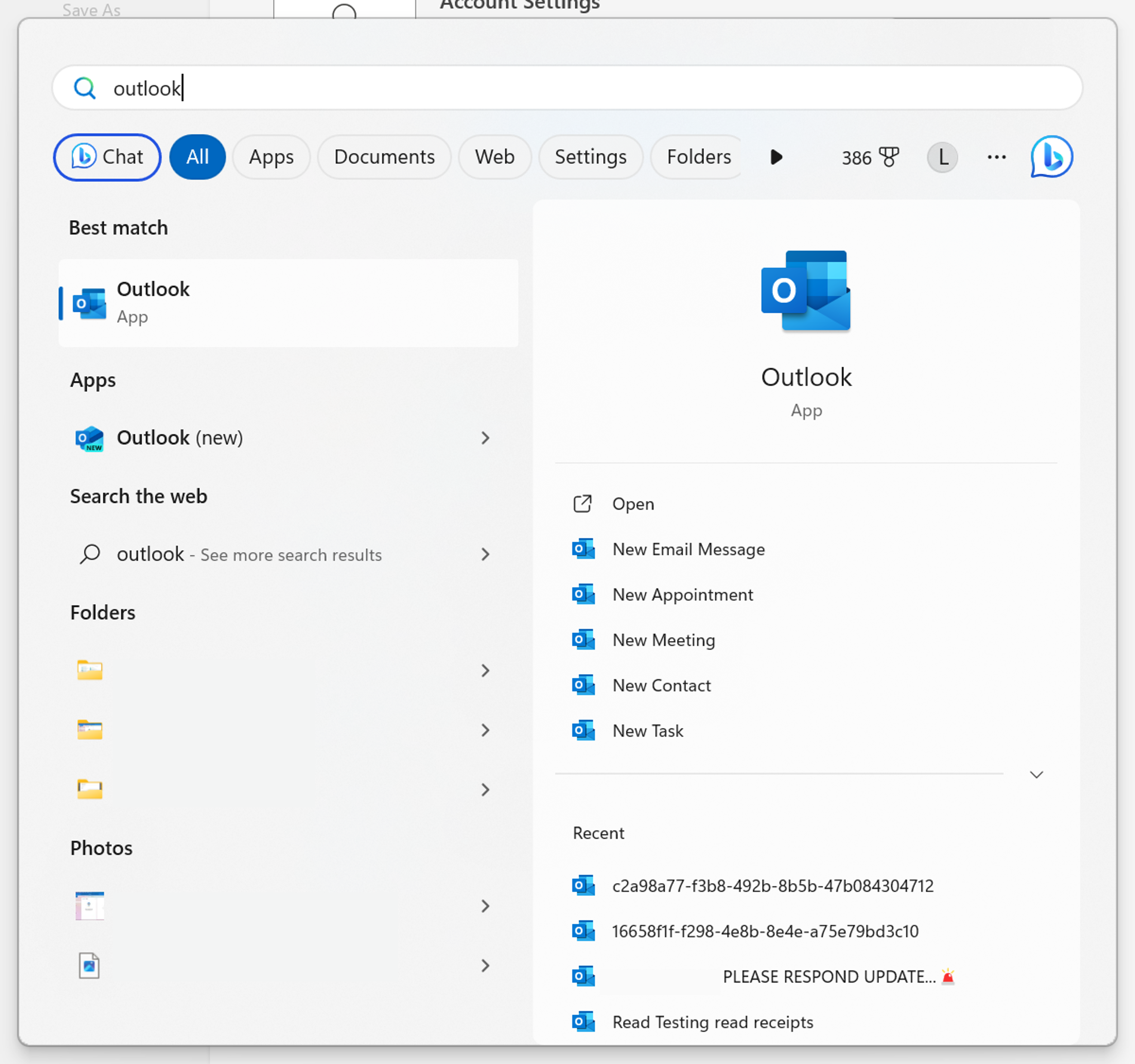
Task: Show more filters with the arrow
Action: click(776, 157)
